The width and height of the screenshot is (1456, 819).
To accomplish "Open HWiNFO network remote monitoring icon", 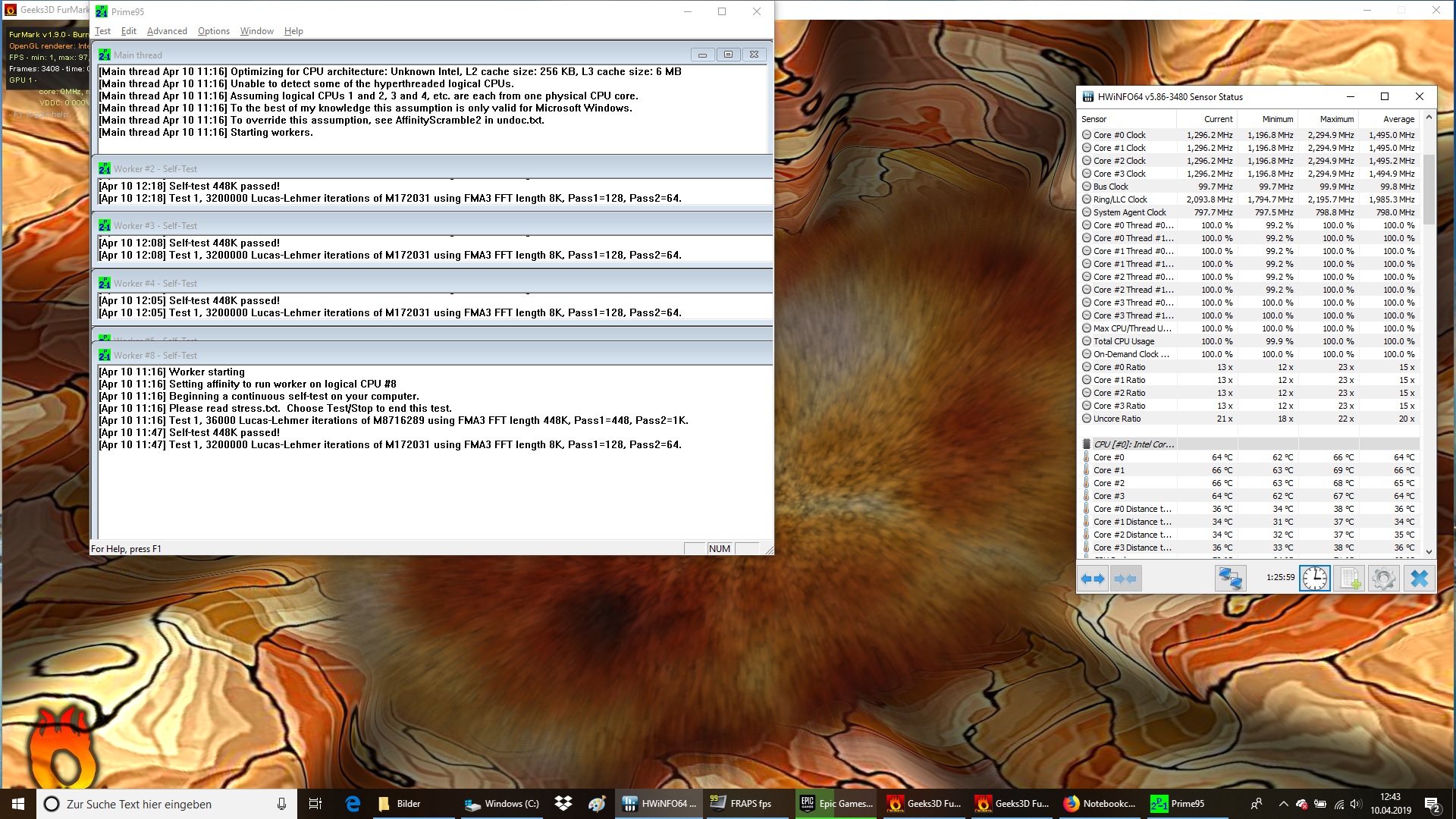I will (x=1230, y=579).
